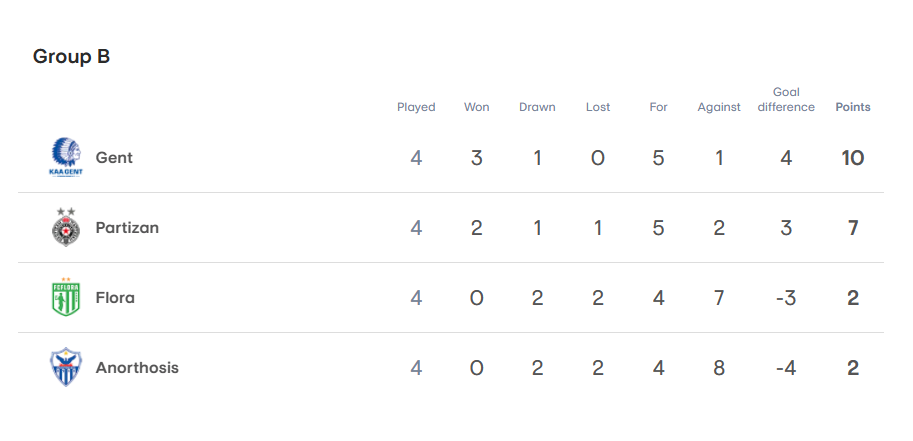Image resolution: width=913 pixels, height=441 pixels.
Task: Open the Gent team link
Action: (114, 158)
